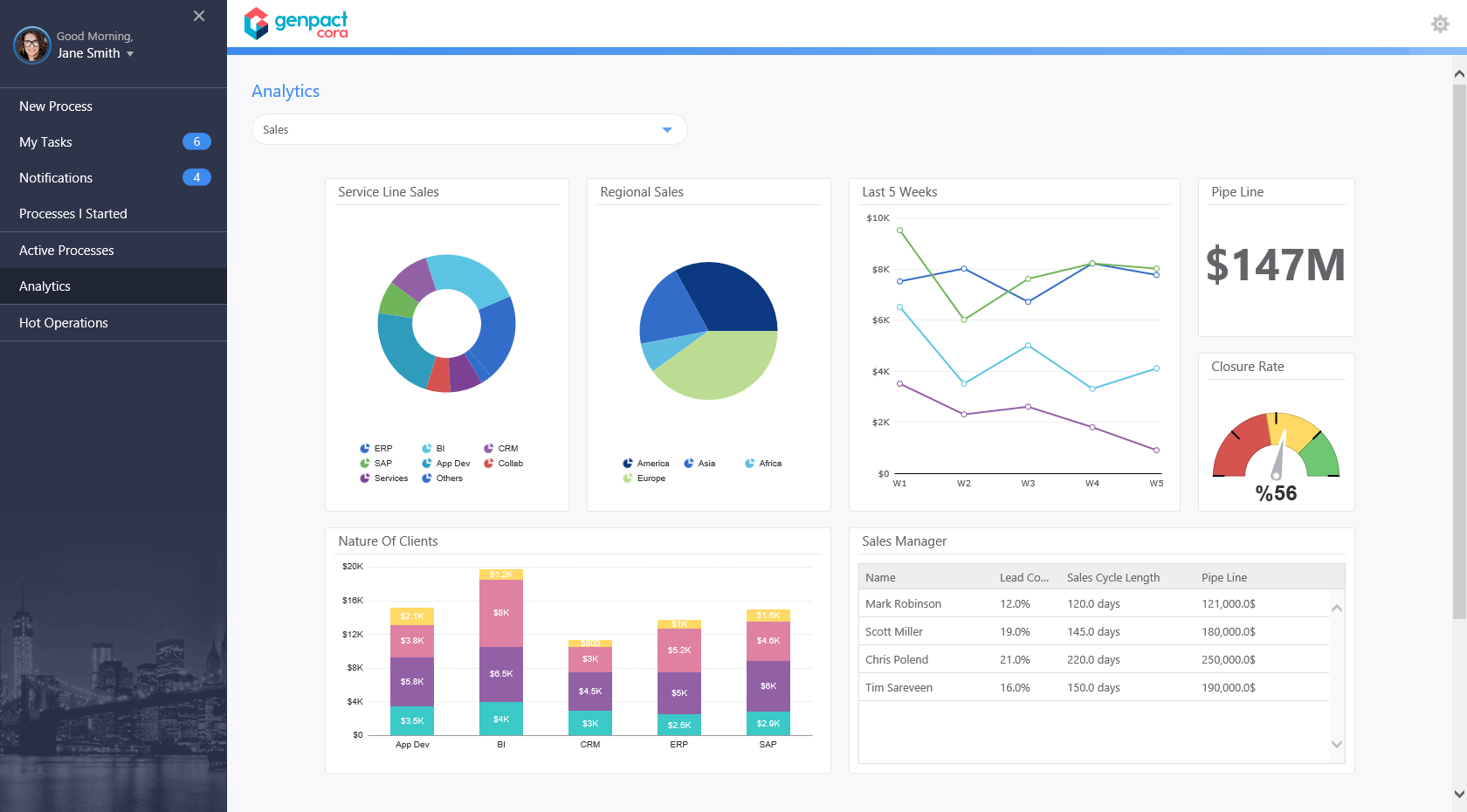Click the Closure Rate gauge
The width and height of the screenshot is (1467, 812).
(x=1276, y=445)
